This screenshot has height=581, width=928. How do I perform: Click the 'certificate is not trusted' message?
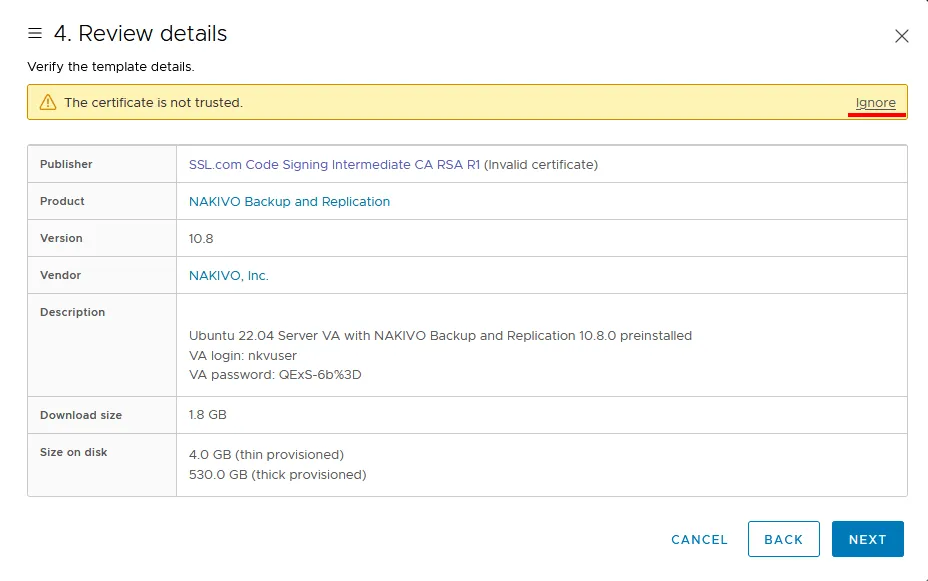(x=153, y=103)
